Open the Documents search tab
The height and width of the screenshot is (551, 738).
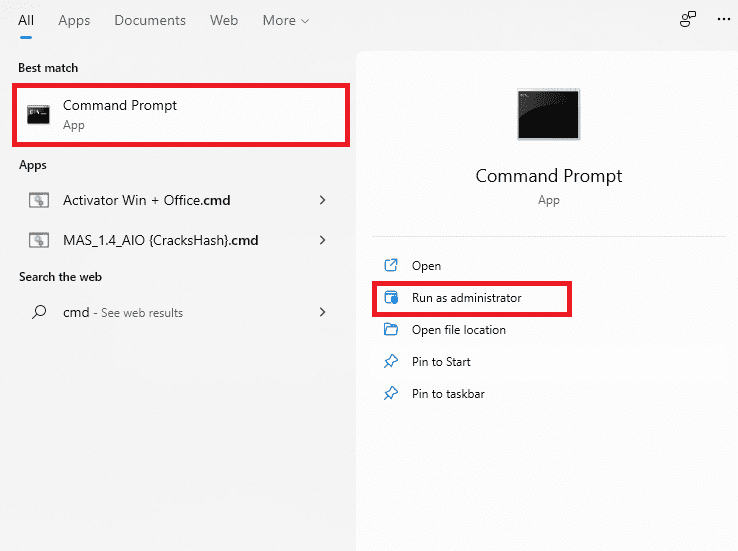150,20
